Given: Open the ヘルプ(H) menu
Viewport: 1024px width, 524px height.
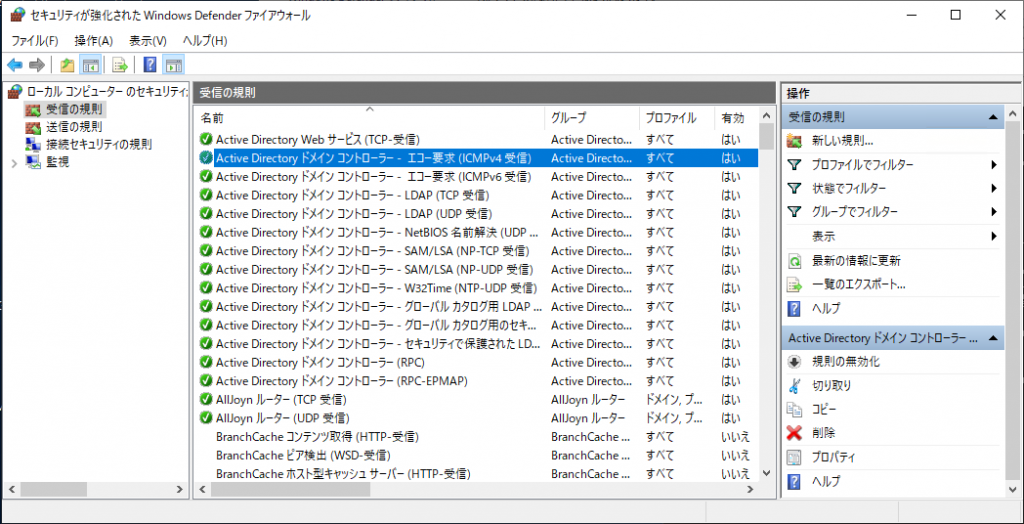Looking at the screenshot, I should [x=205, y=41].
